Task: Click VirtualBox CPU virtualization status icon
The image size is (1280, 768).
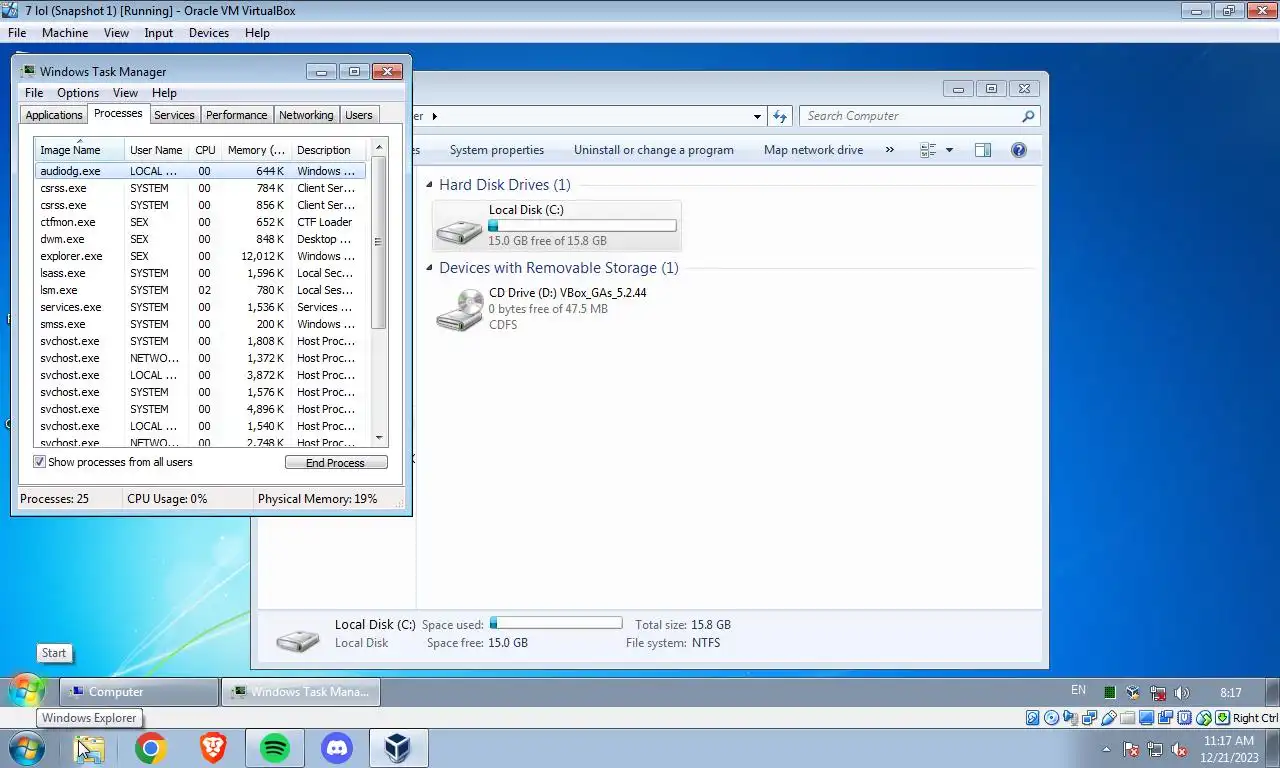Action: point(1185,718)
